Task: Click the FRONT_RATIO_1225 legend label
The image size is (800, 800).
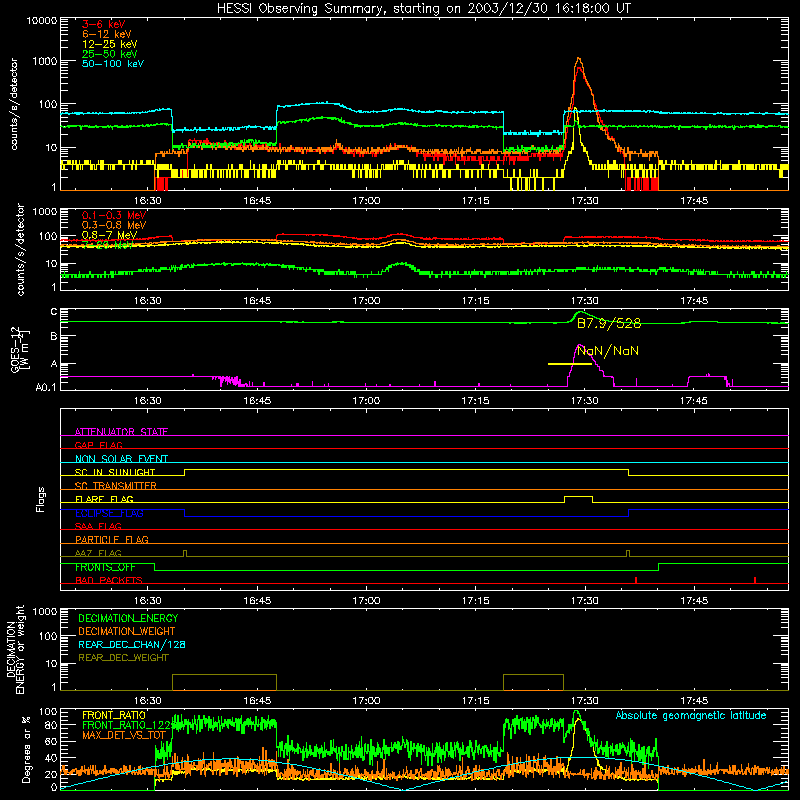Action: click(x=129, y=725)
